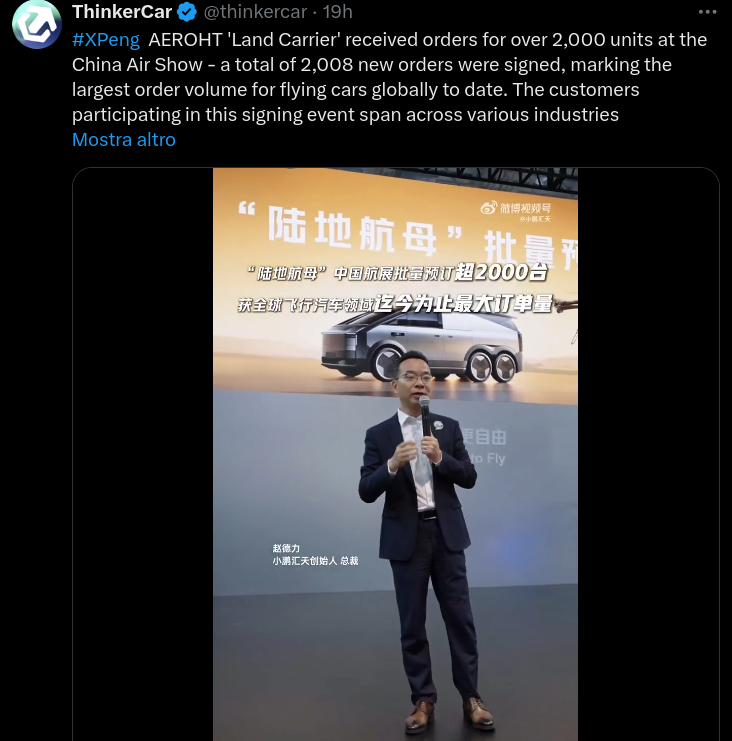Visit the @thinkercar handle
The image size is (732, 741).
255,12
